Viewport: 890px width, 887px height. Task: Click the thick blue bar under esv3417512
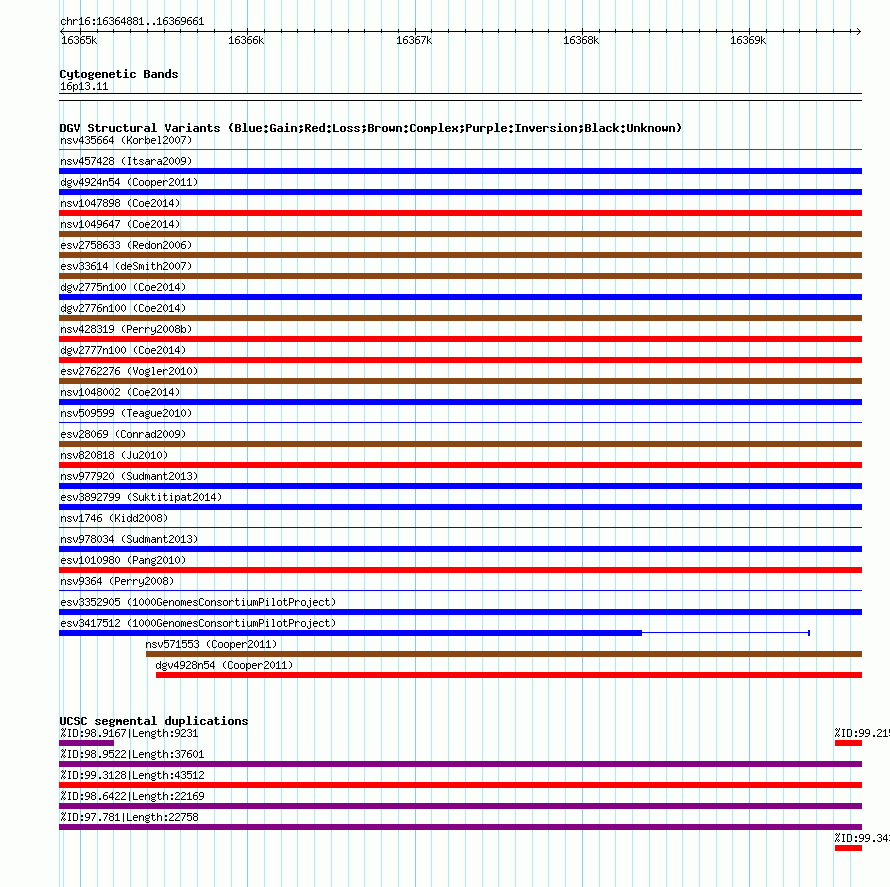pos(350,633)
